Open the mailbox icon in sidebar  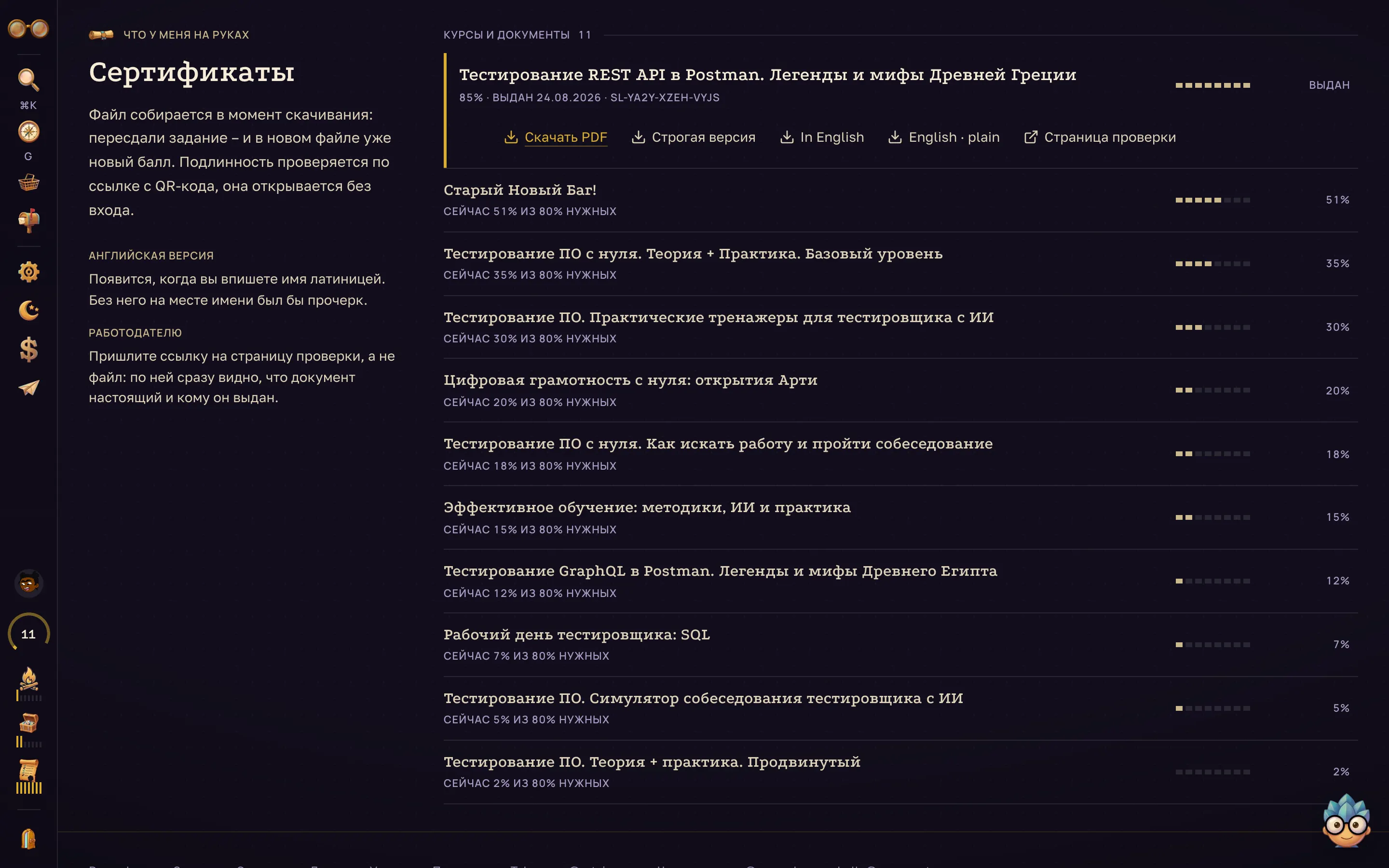coord(28,221)
